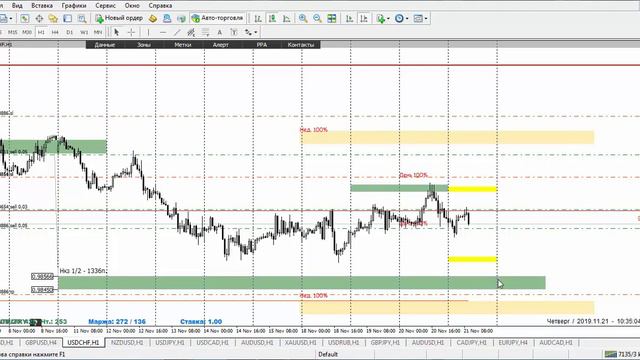640x360 pixels.
Task: Open the templates icon
Action: 418,18
